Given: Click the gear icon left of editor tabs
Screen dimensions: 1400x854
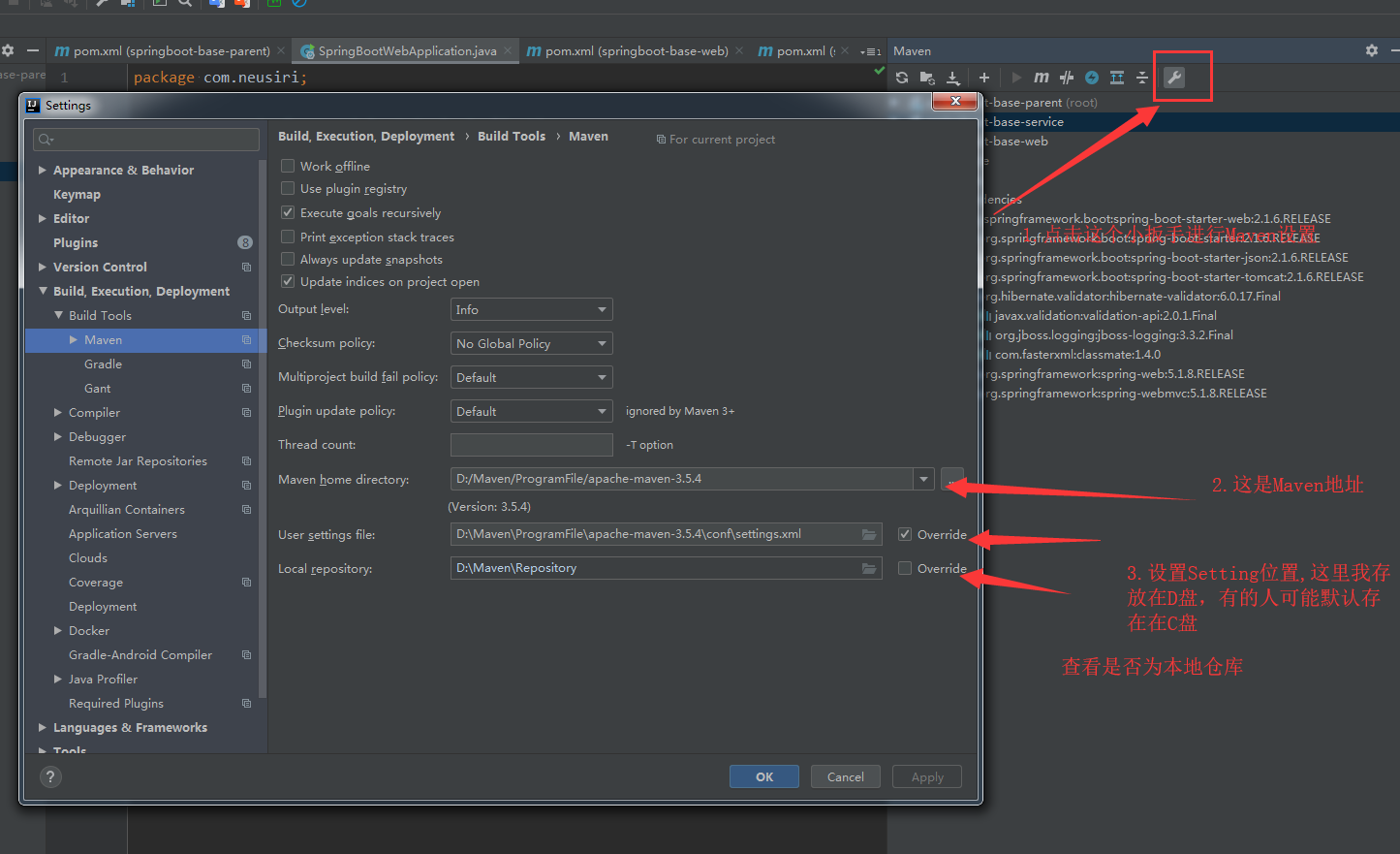Looking at the screenshot, I should tap(8, 50).
